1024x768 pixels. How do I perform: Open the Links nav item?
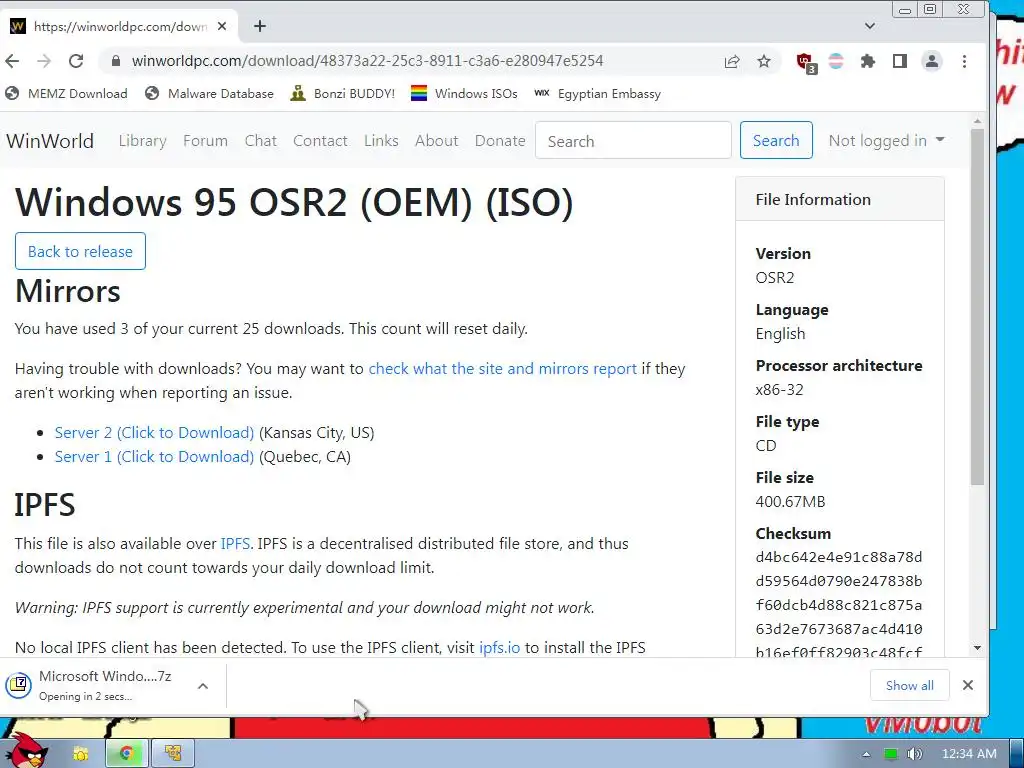[381, 140]
